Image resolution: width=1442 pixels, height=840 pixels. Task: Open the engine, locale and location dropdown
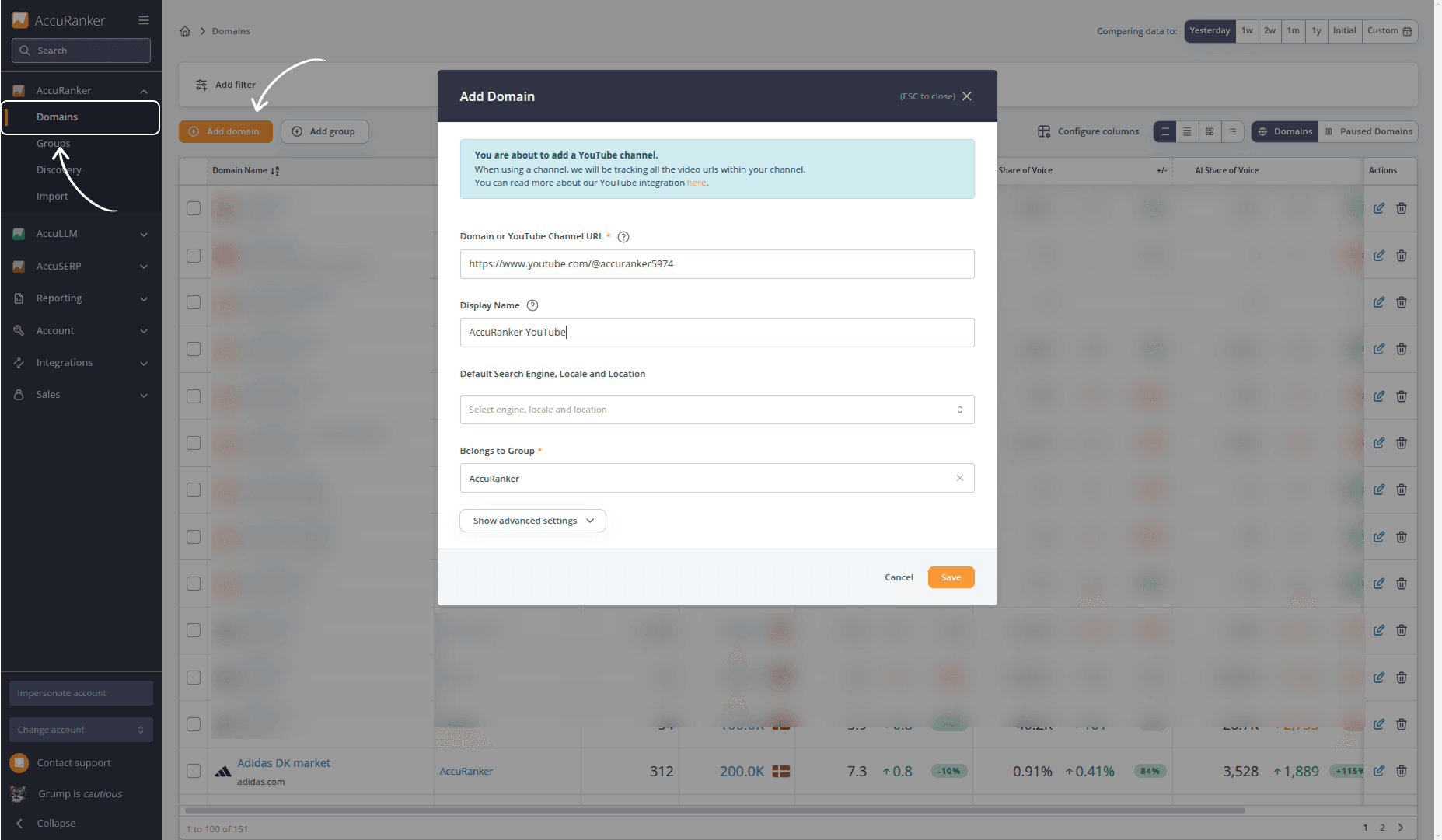pyautogui.click(x=717, y=410)
